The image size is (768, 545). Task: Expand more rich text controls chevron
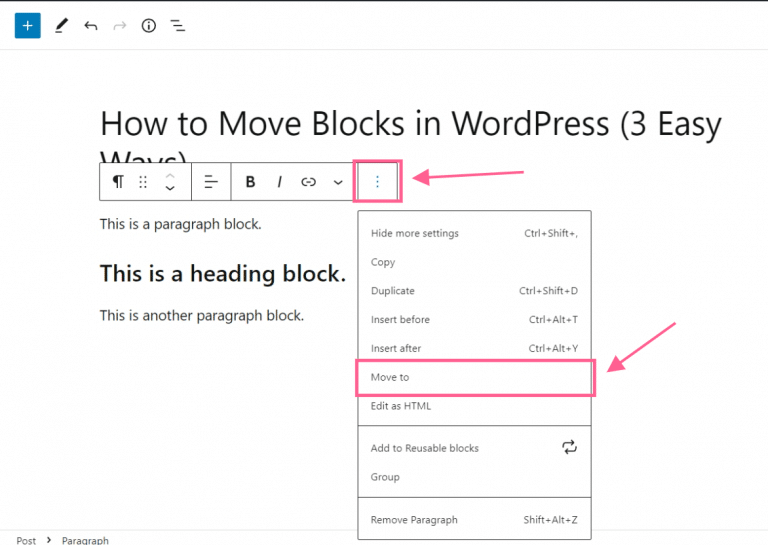[338, 182]
